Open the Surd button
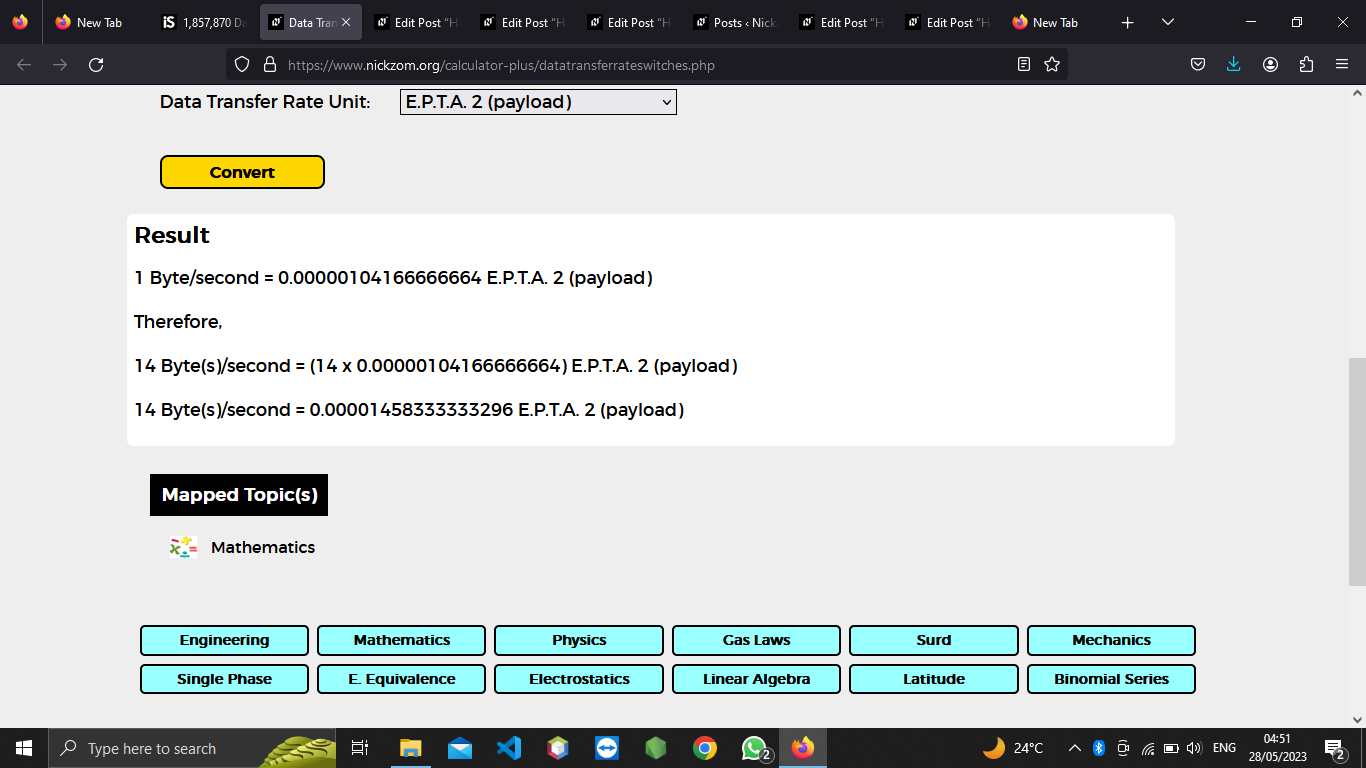This screenshot has width=1366, height=768. 934,640
